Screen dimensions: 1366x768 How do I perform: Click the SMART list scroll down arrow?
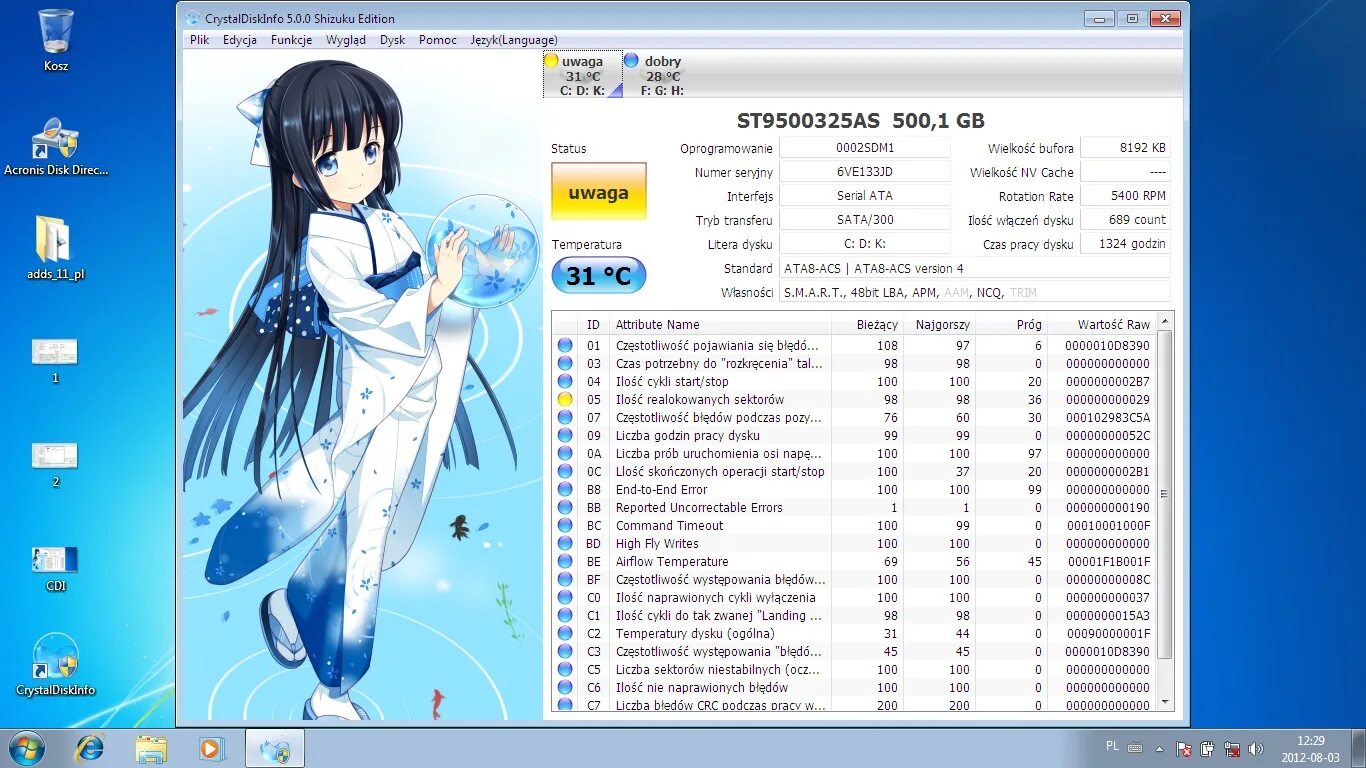[1165, 702]
